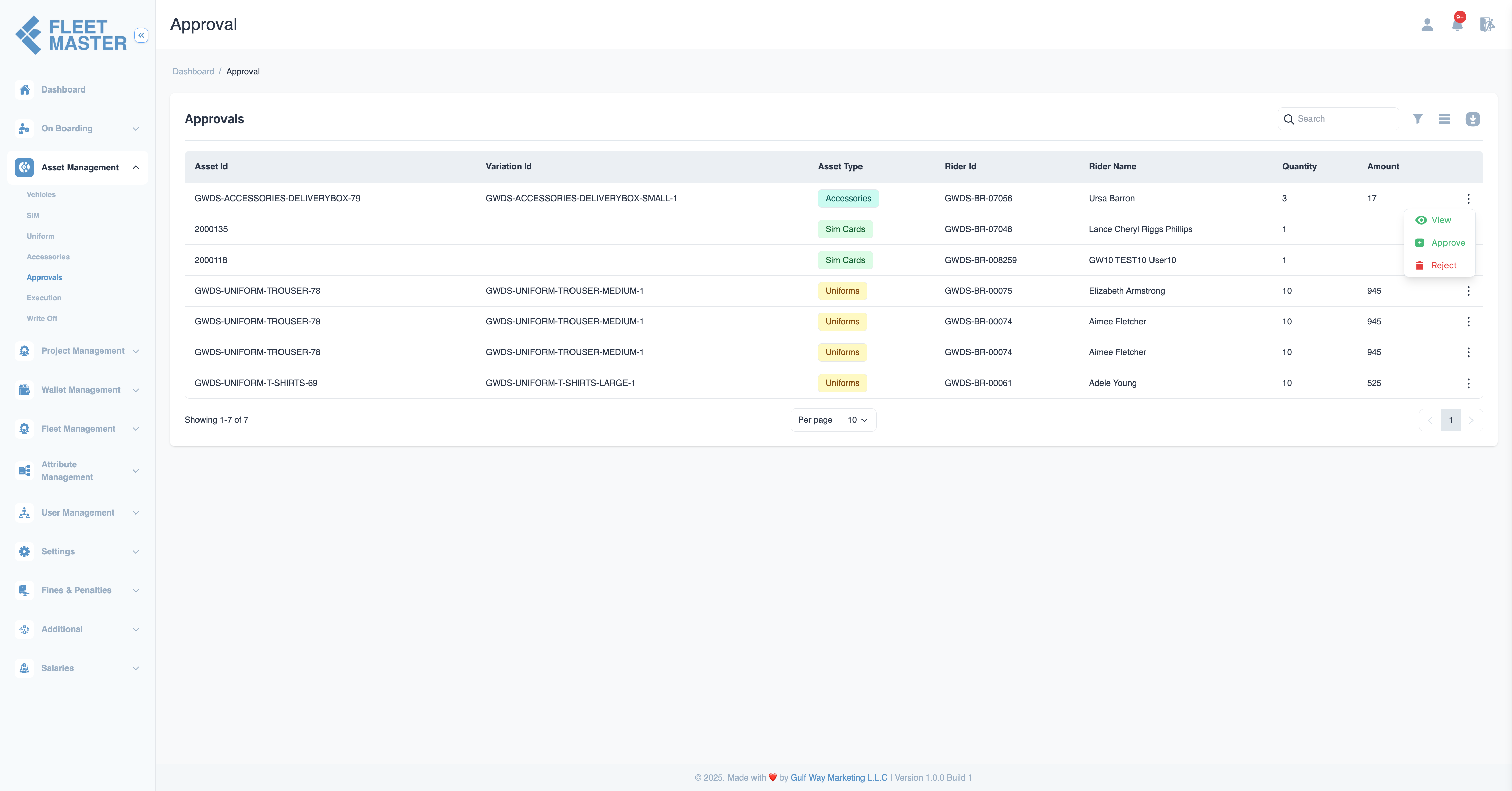Open Write Off in the sidebar submenu
Viewport: 1512px width, 791px height.
tap(42, 319)
